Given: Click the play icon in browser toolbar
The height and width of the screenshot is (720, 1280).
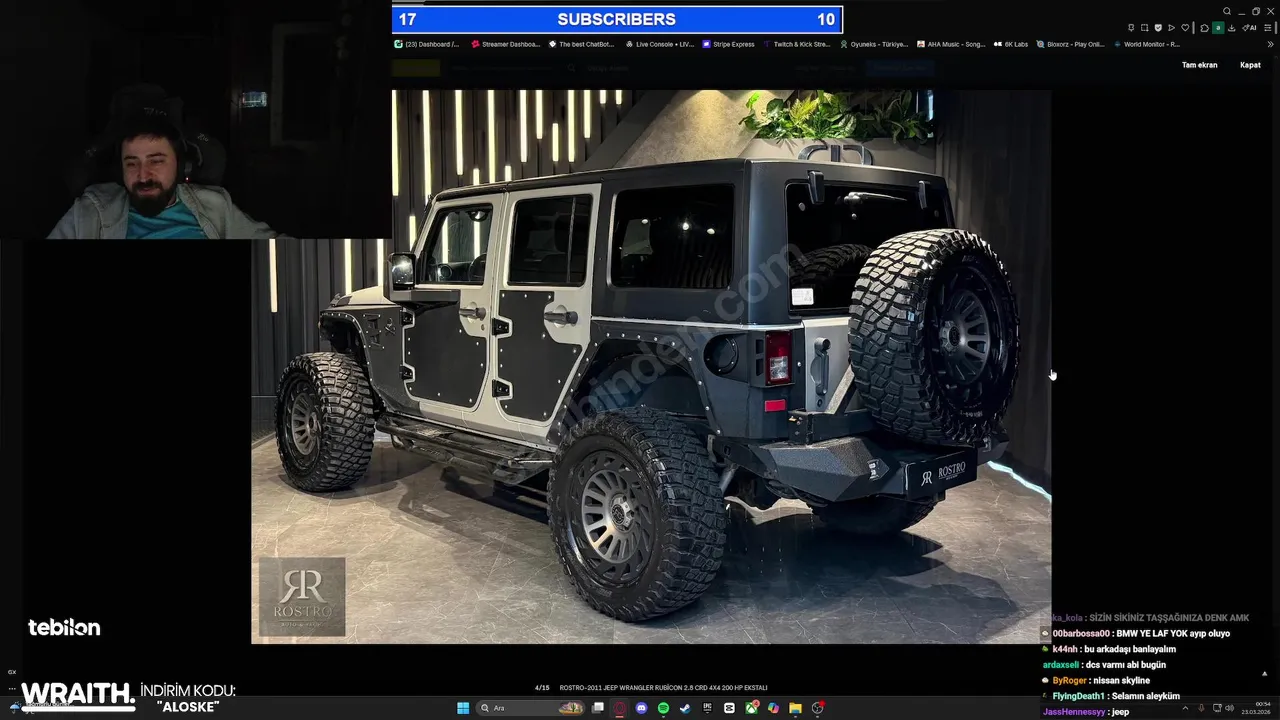Looking at the screenshot, I should [1171, 28].
